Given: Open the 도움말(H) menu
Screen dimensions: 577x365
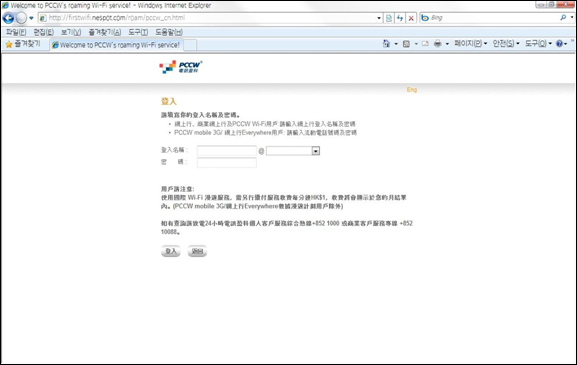Looking at the screenshot, I should [x=169, y=32].
